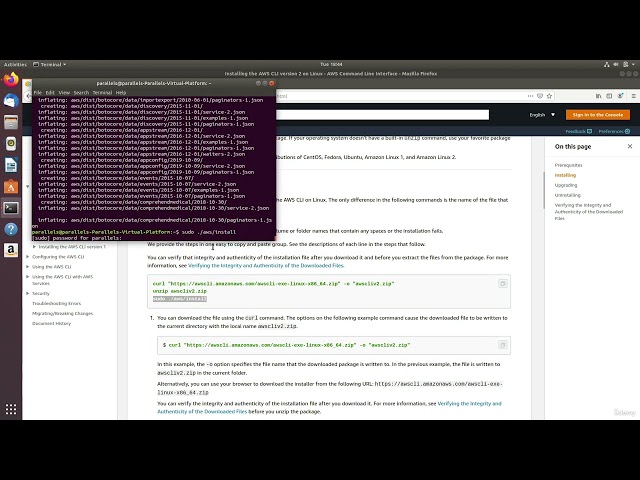Open Ubuntu Software center from dock
640x480 pixels.
coord(11,187)
